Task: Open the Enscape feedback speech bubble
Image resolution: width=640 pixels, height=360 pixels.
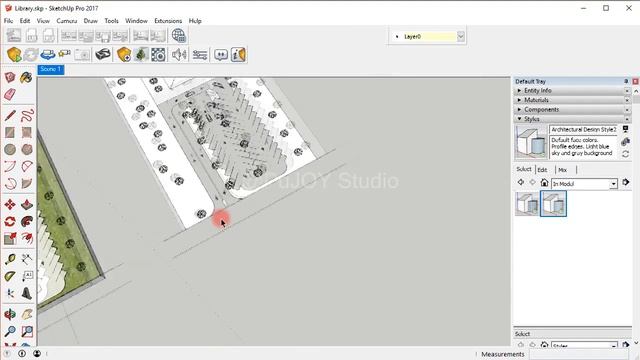Action: pos(221,54)
